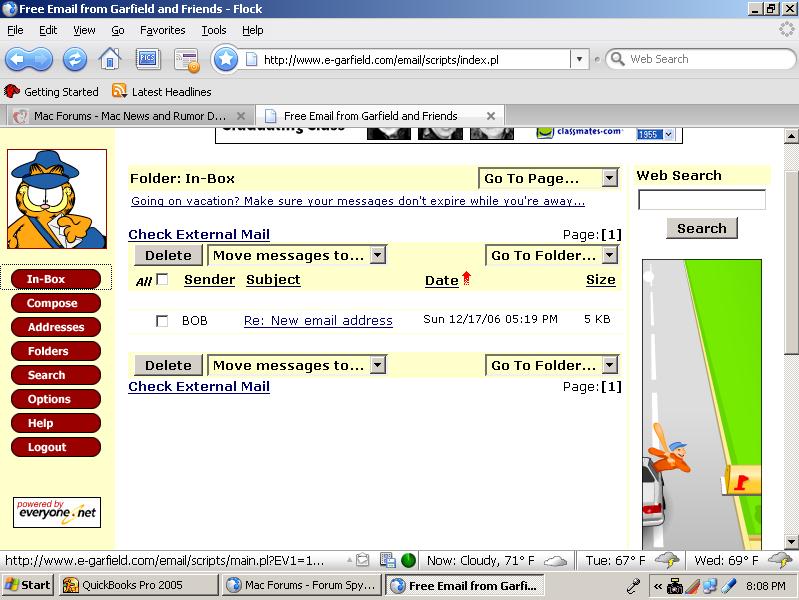The width and height of the screenshot is (799, 600).
Task: Close the Mac Forums tab
Action: tap(241, 116)
